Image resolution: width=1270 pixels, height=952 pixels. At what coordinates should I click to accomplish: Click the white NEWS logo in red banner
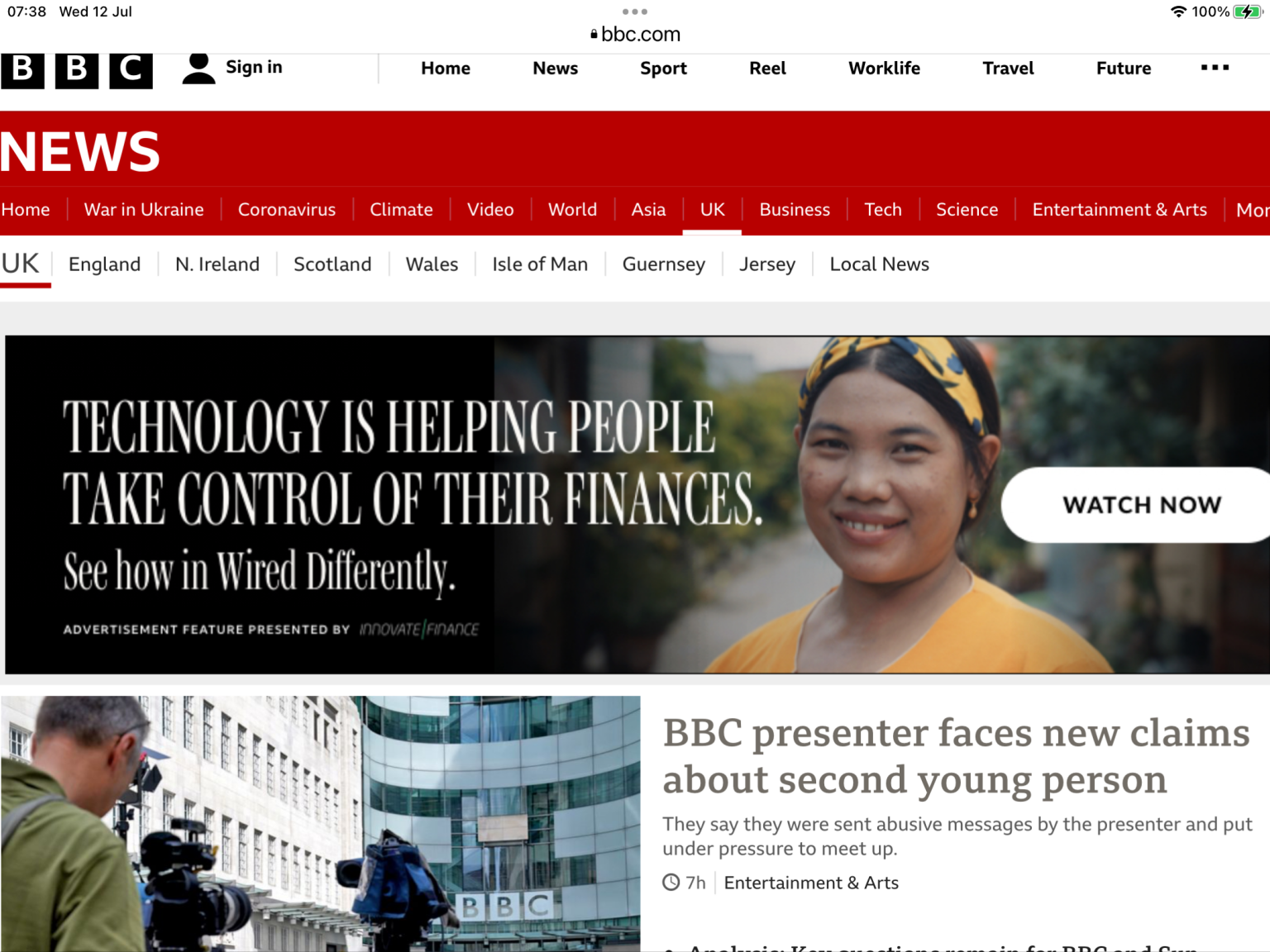pos(80,152)
